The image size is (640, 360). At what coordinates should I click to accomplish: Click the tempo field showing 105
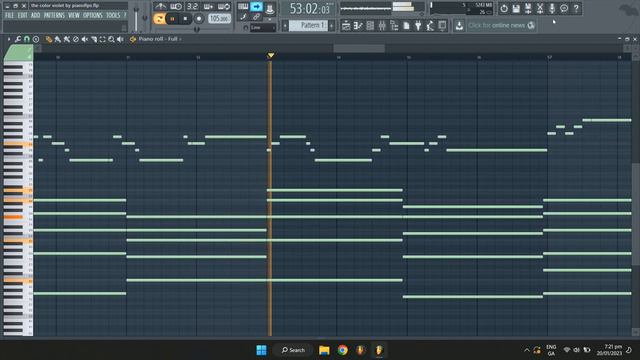point(219,19)
